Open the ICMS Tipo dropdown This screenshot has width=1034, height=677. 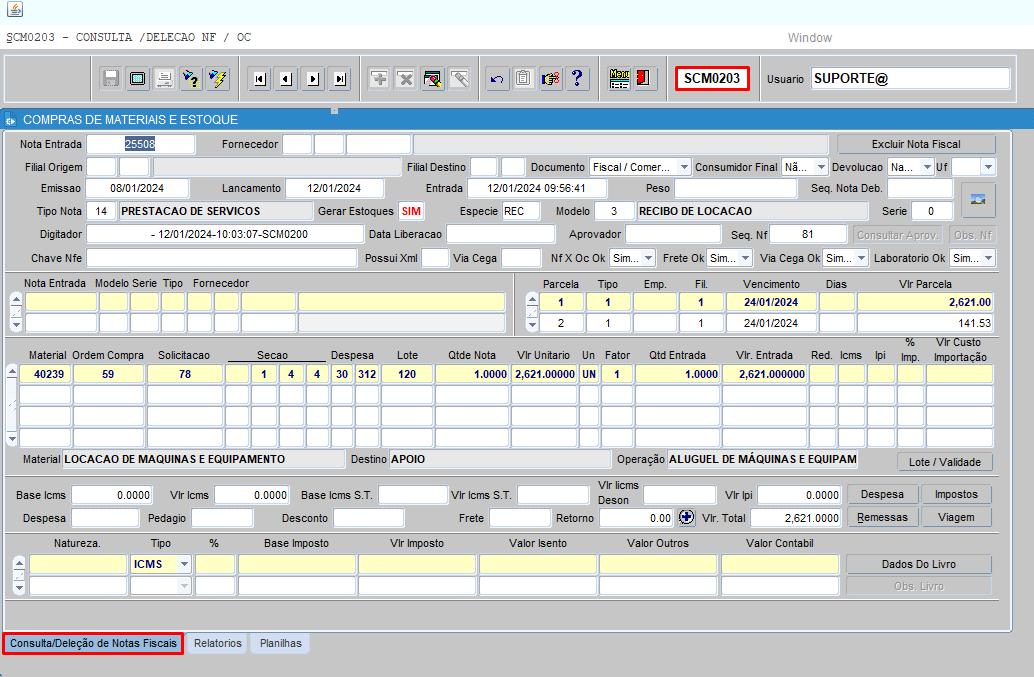184,564
